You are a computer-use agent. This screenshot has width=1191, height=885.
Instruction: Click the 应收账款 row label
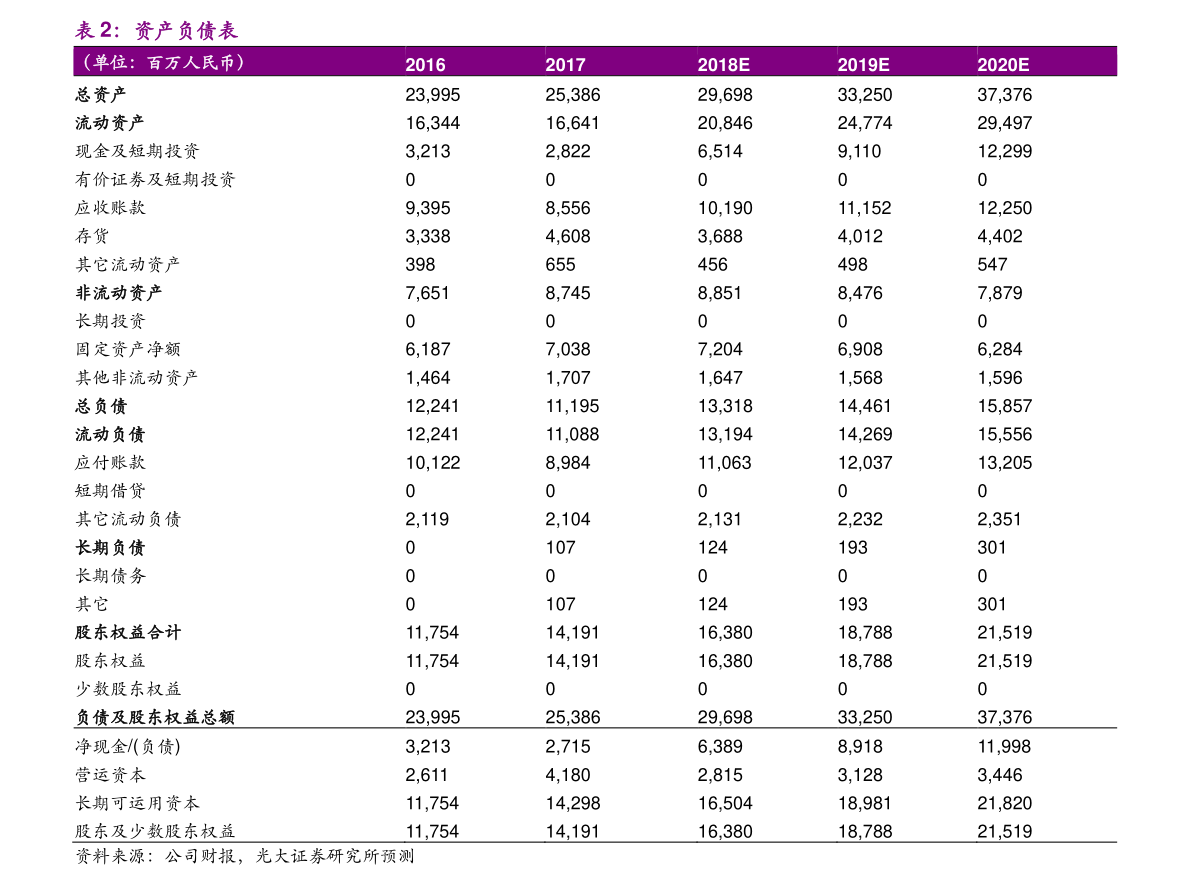(110, 207)
